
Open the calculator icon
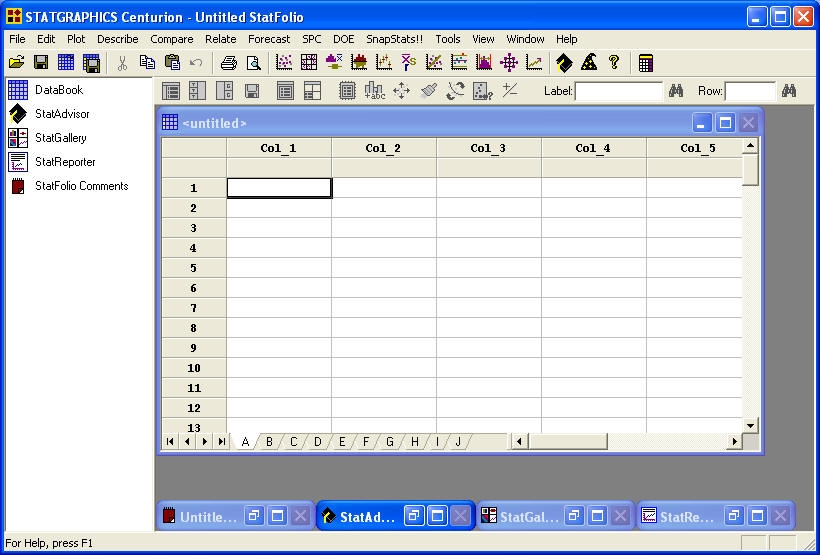[x=645, y=63]
